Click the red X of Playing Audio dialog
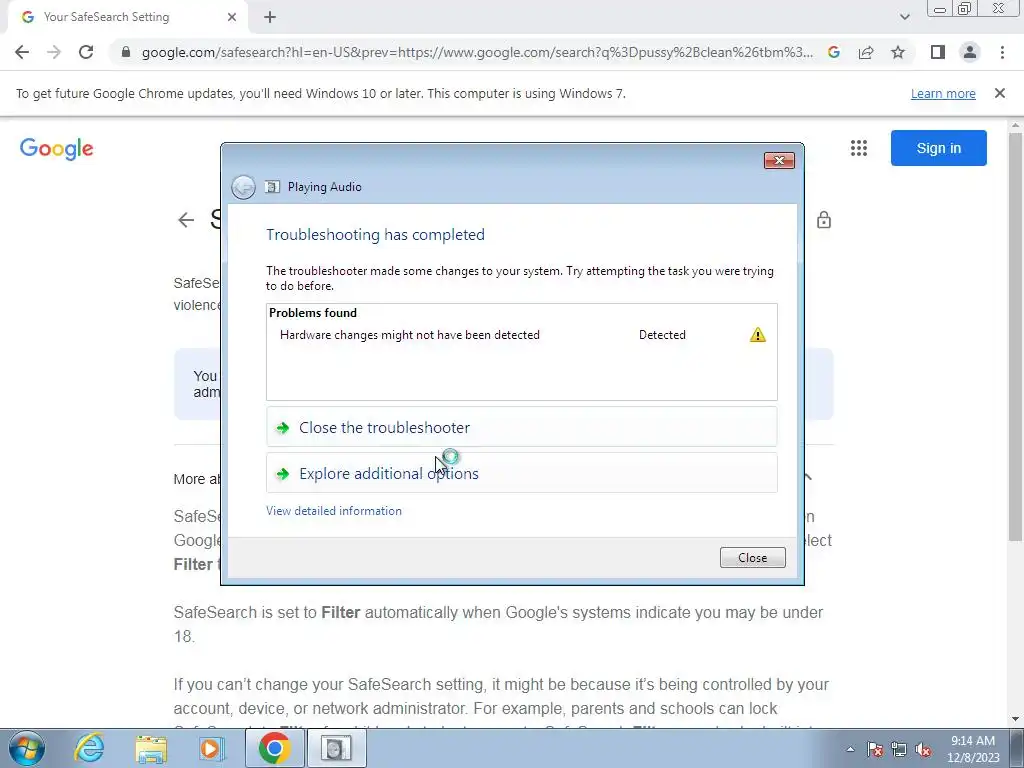This screenshot has width=1024, height=768. tap(779, 160)
